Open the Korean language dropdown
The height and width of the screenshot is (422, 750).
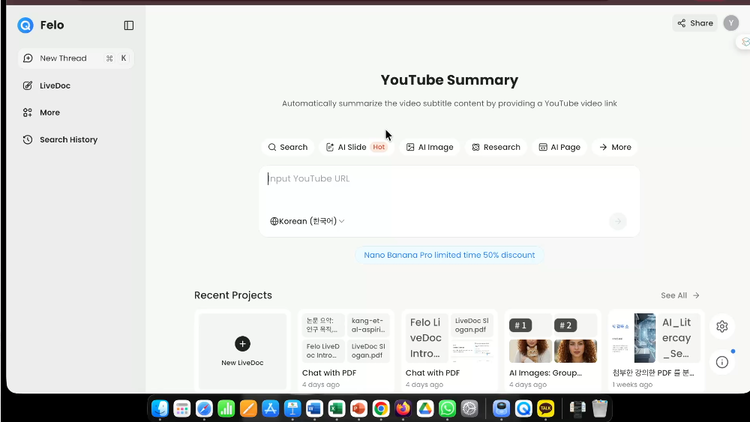[x=307, y=221]
